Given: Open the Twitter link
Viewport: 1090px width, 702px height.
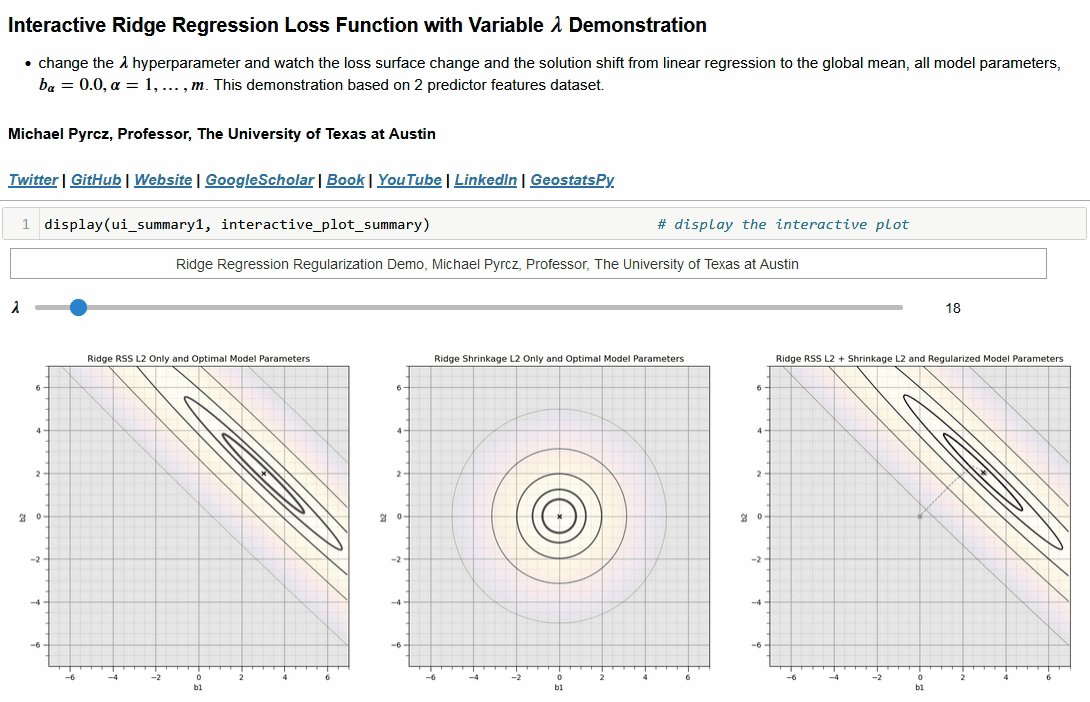Looking at the screenshot, I should 33,180.
